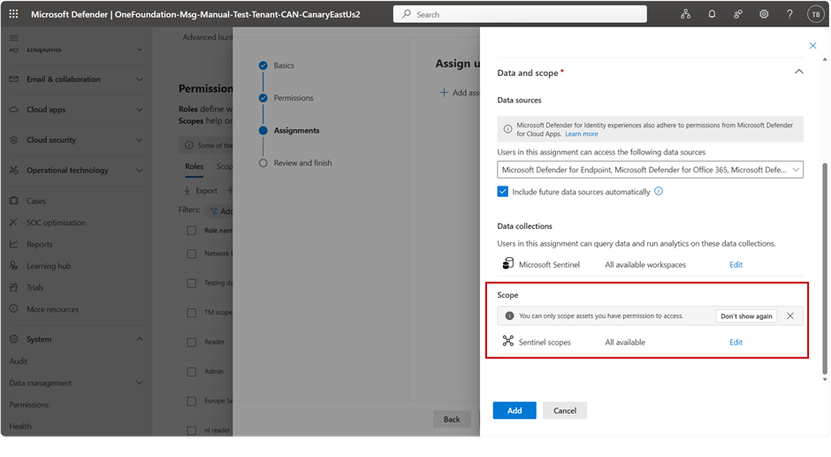The height and width of the screenshot is (457, 831).
Task: Expand the Endpoints menu chevron
Action: click(139, 49)
